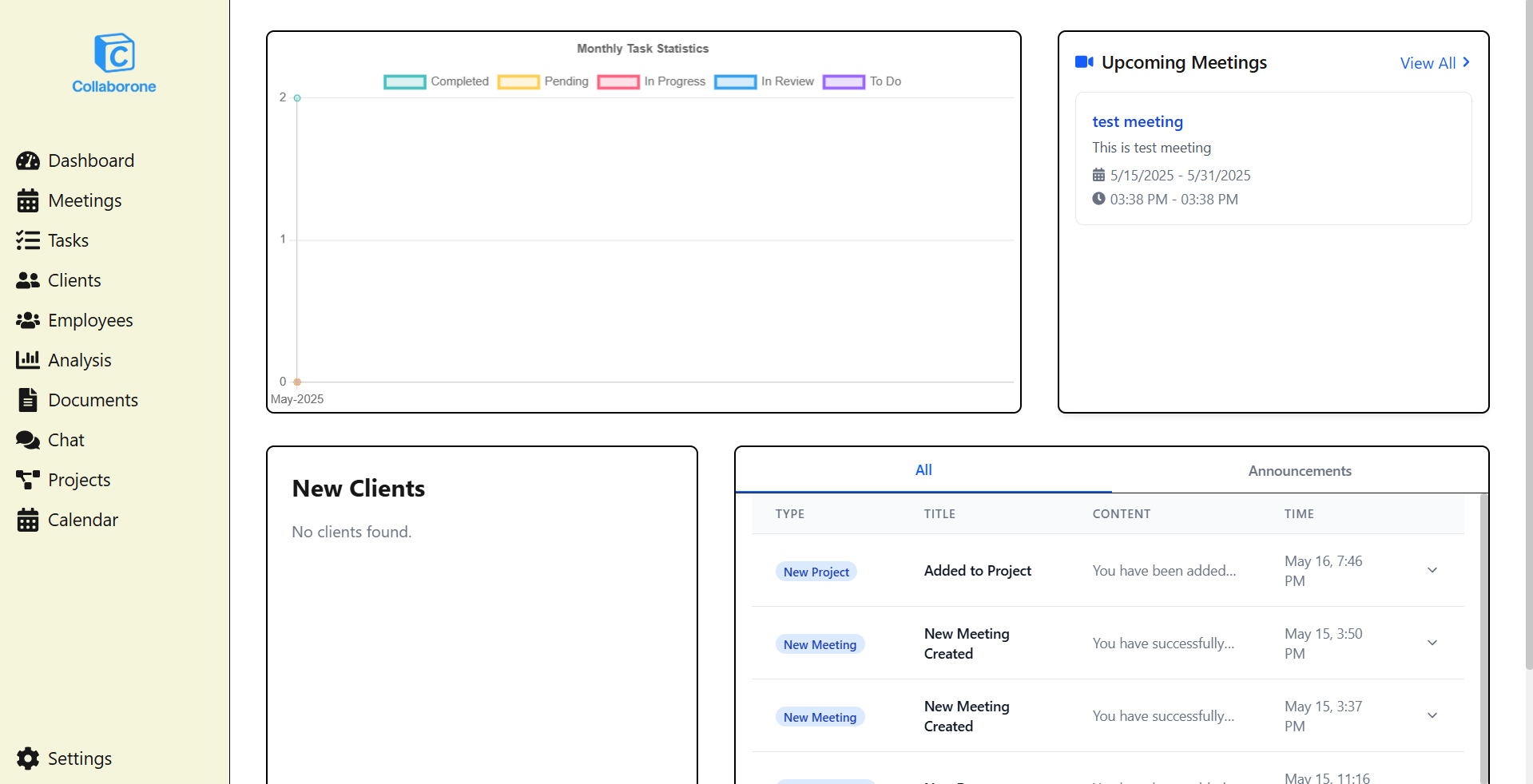This screenshot has height=784, width=1533.
Task: Switch to the Announcements tab
Action: (1300, 471)
